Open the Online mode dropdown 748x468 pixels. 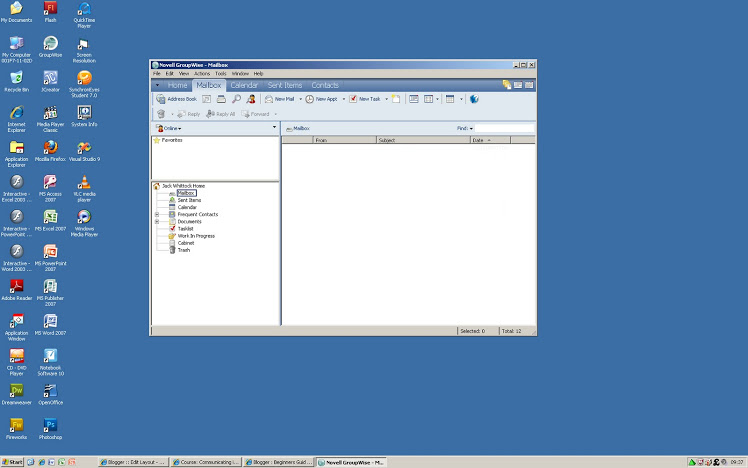[168, 129]
